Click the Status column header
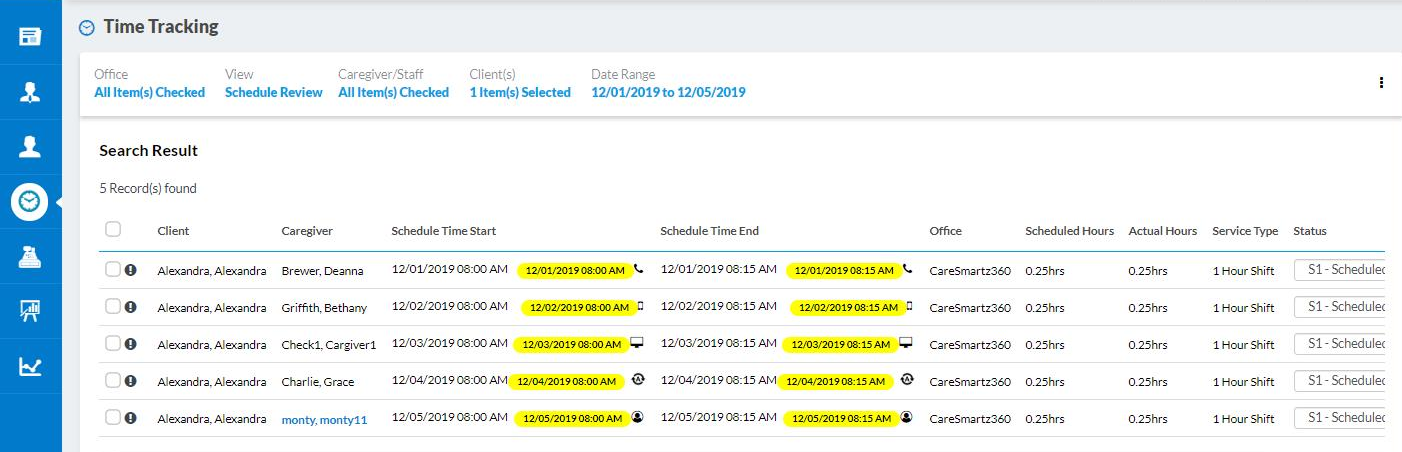The image size is (1402, 452). pyautogui.click(x=1309, y=231)
